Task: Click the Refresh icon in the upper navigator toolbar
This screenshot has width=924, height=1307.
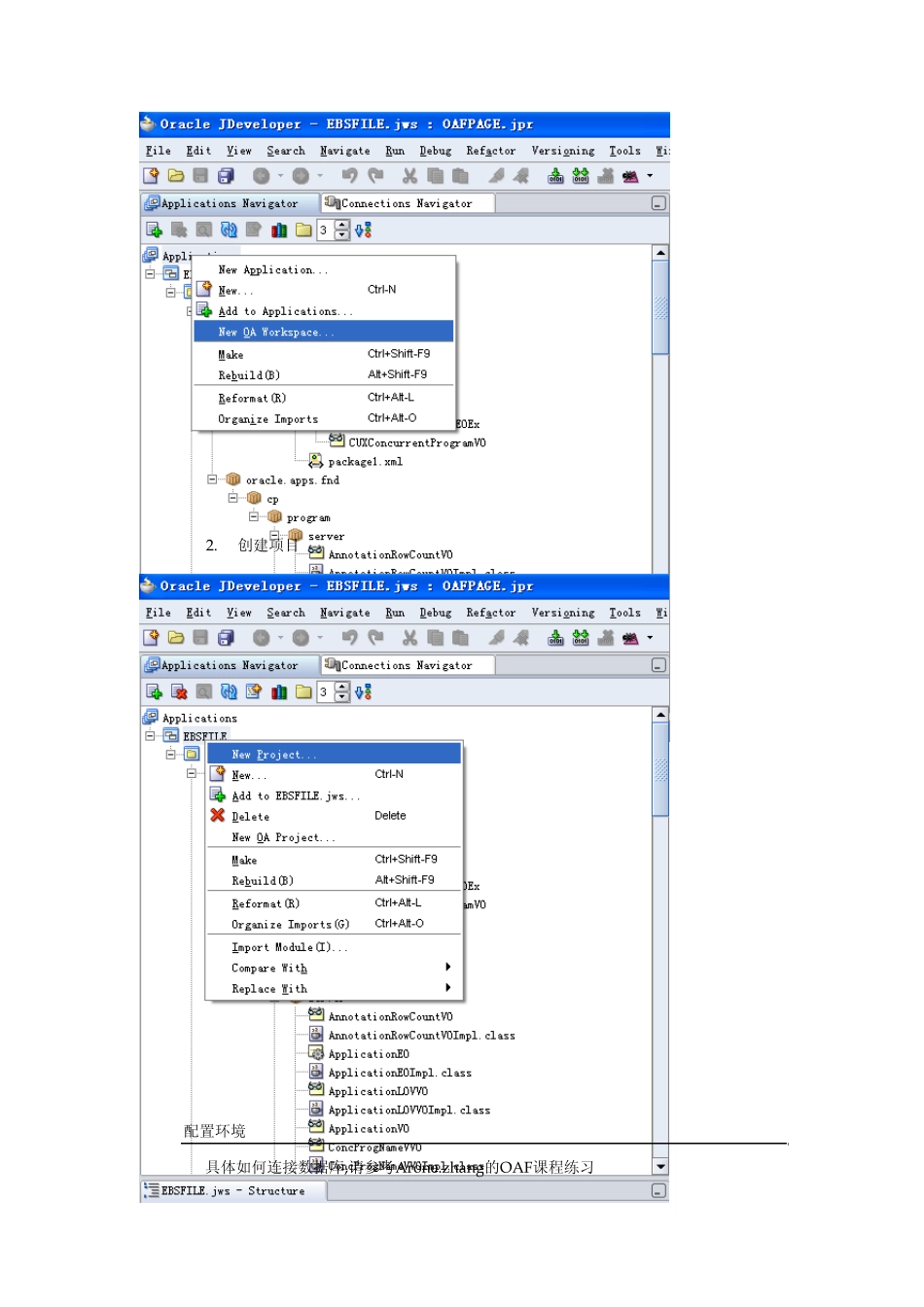Action: [x=229, y=230]
